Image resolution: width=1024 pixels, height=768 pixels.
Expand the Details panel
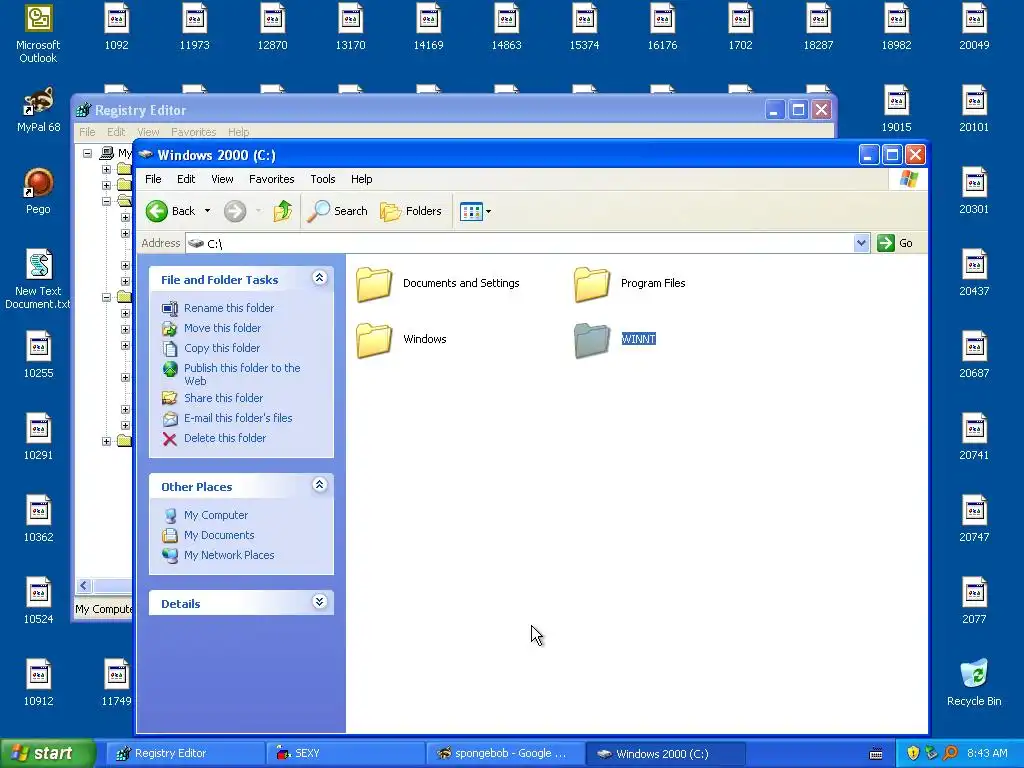pyautogui.click(x=319, y=602)
